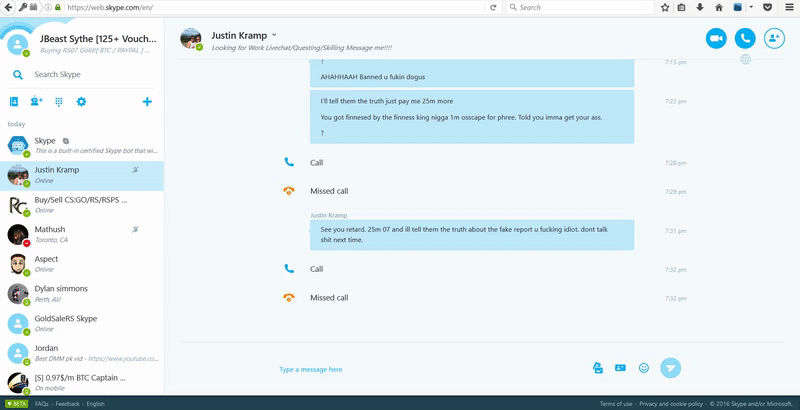Click the bookmarks list icon
Image resolution: width=800 pixels, height=410 pixels.
(x=681, y=7)
